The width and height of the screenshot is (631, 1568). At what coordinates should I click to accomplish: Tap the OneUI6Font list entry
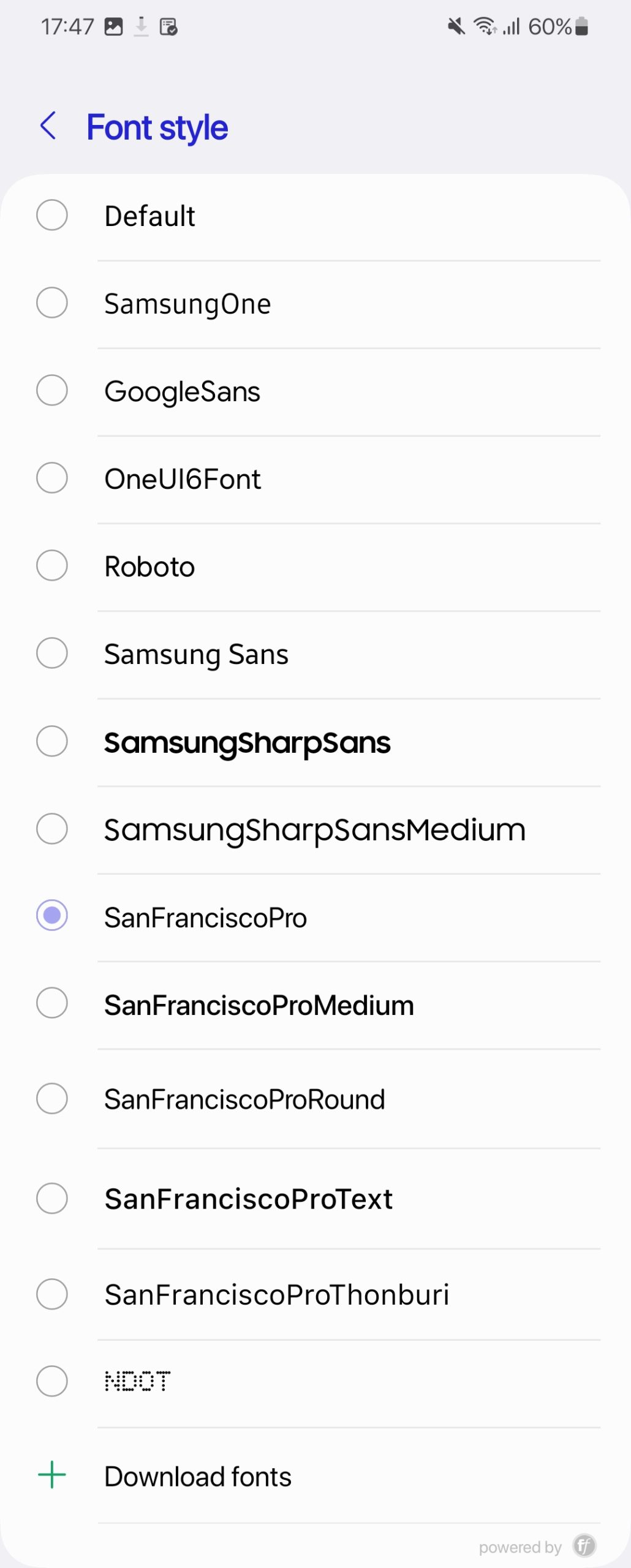(x=315, y=479)
